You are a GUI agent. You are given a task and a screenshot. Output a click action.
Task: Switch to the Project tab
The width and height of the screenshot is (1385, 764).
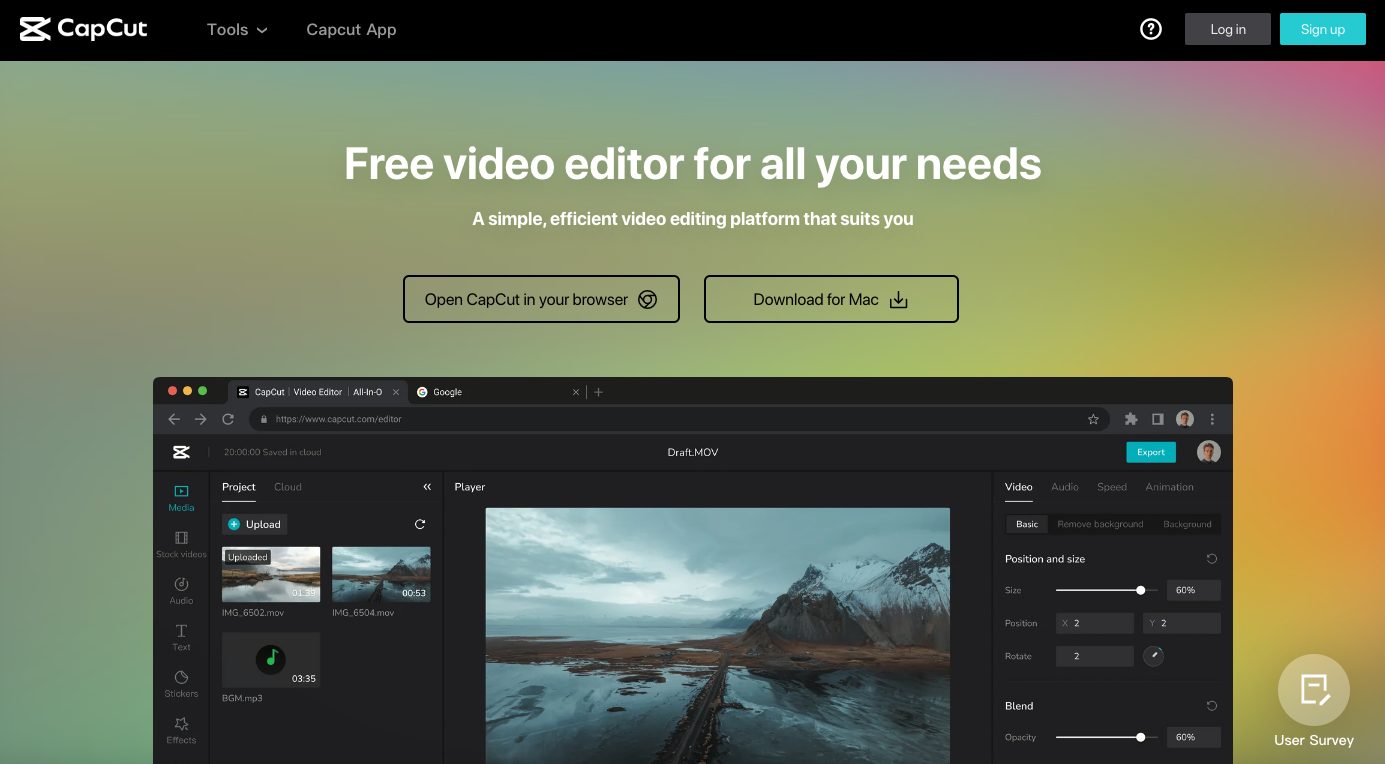pyautogui.click(x=239, y=487)
